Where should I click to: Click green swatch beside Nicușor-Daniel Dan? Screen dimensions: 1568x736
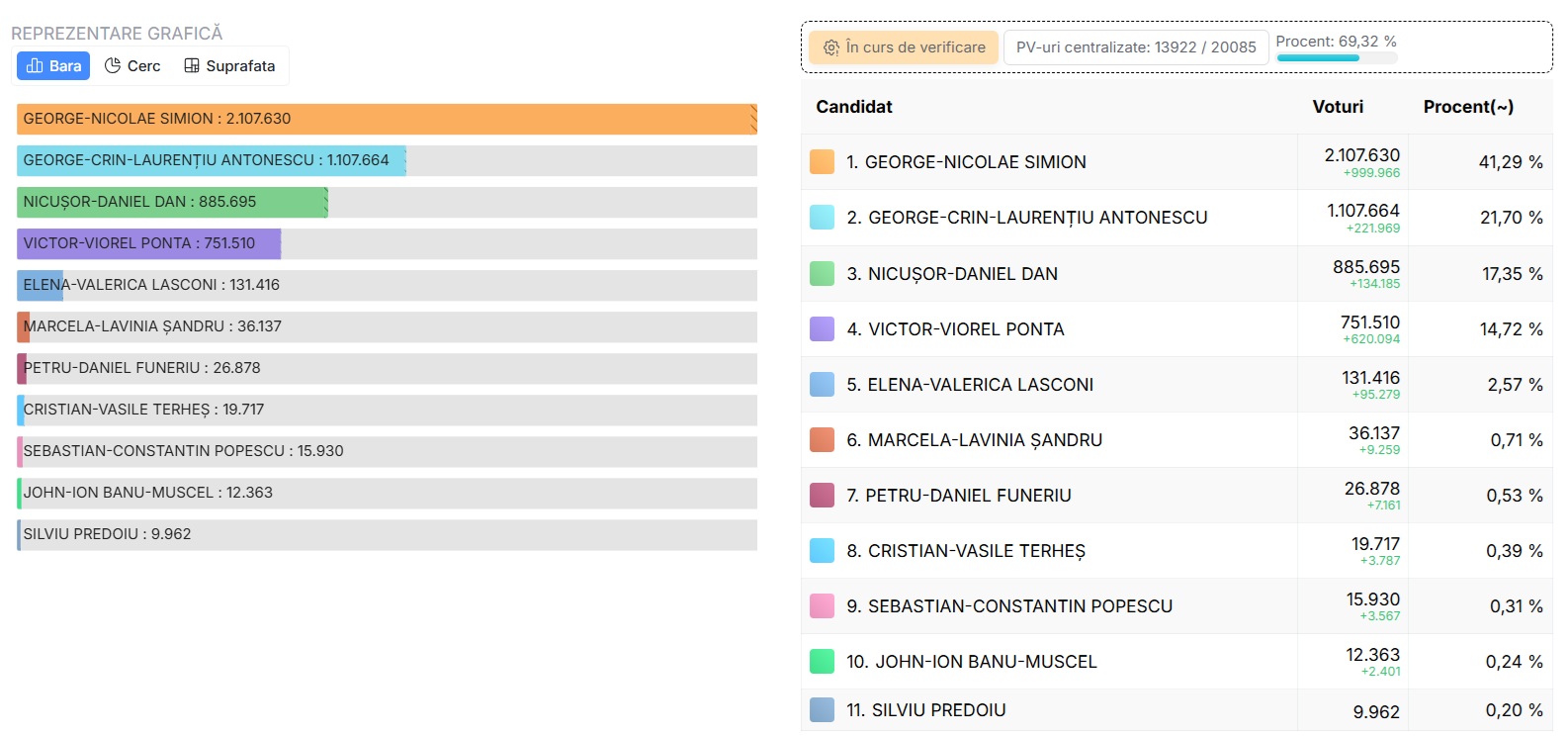point(822,274)
